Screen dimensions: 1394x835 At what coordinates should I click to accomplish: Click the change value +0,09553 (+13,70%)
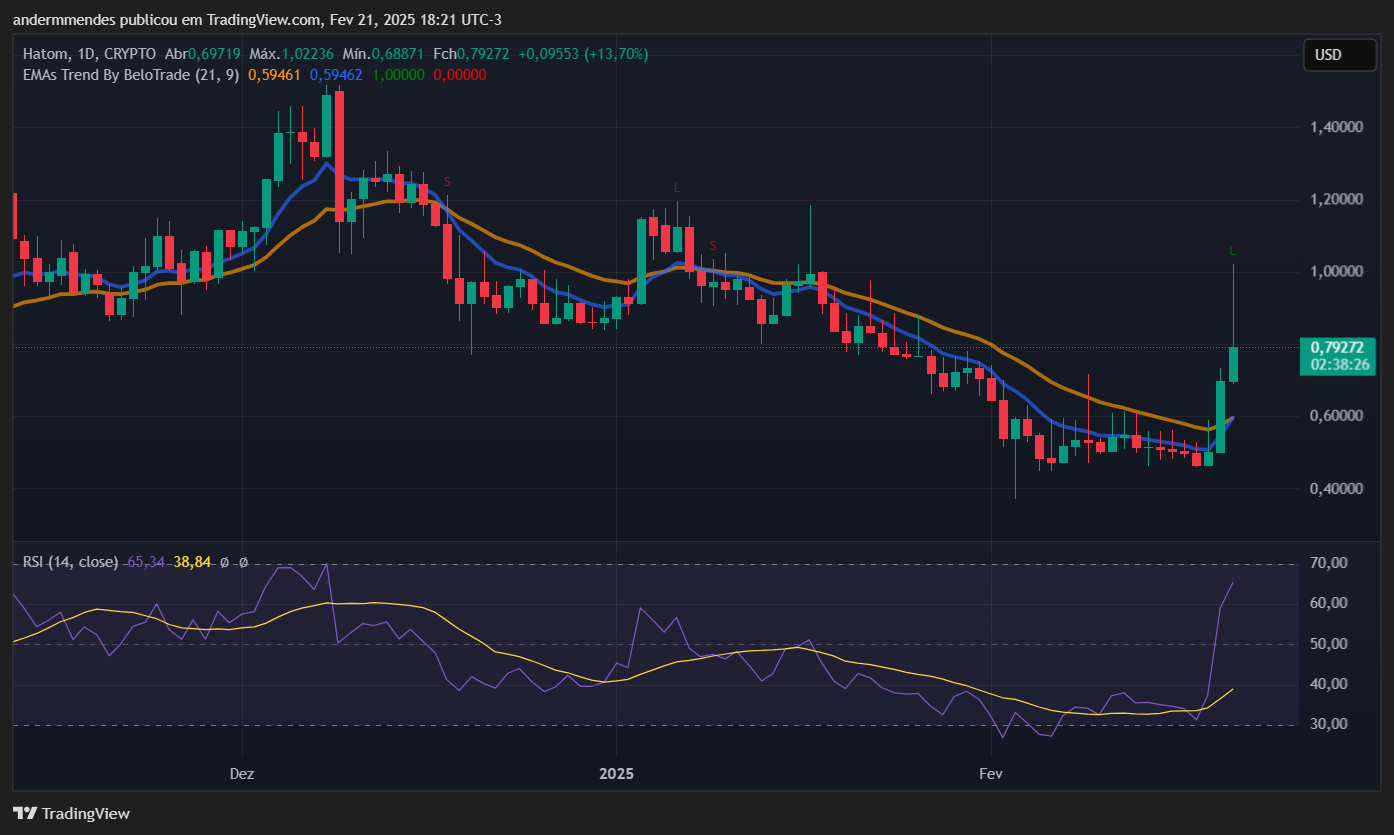coord(582,53)
